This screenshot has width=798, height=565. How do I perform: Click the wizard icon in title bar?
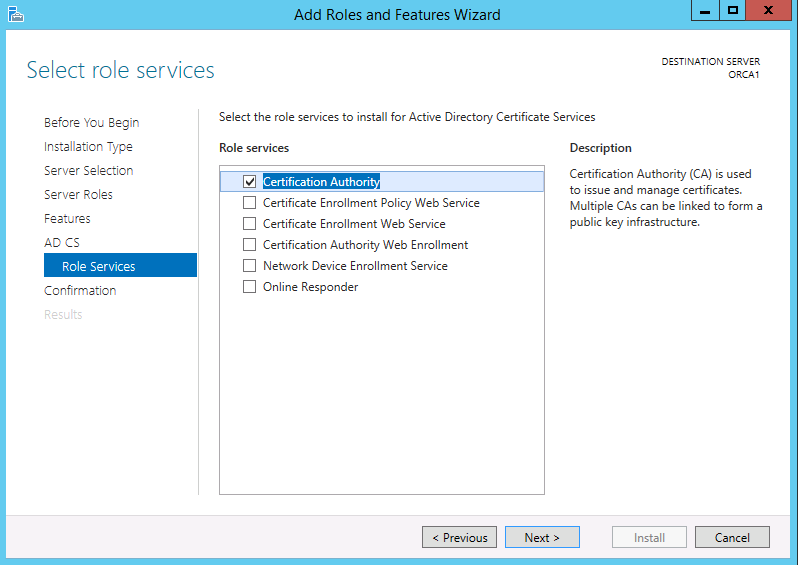[x=15, y=14]
